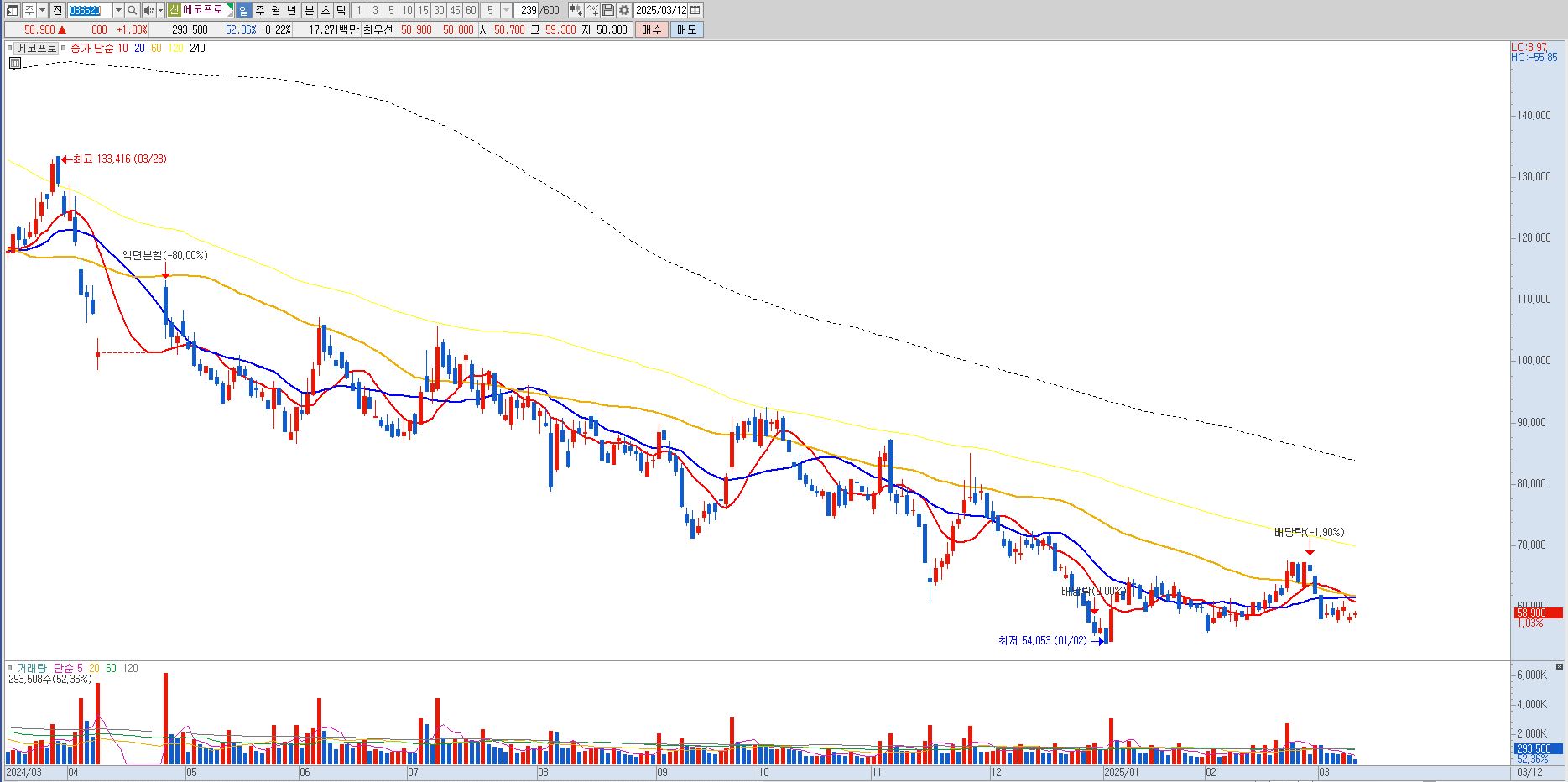This screenshot has width=1568, height=782.
Task: Click the red 58,900 current price tag on axis
Action: tap(1538, 613)
